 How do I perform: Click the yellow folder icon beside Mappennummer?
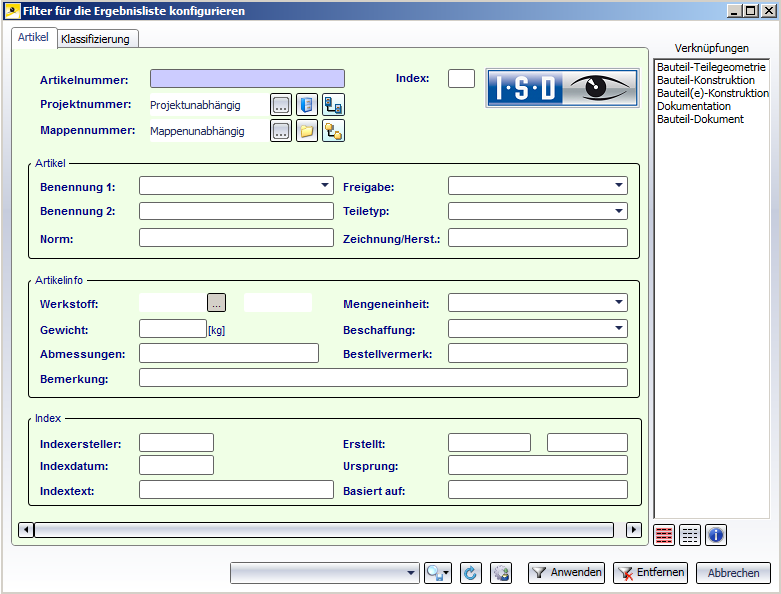pyautogui.click(x=307, y=131)
